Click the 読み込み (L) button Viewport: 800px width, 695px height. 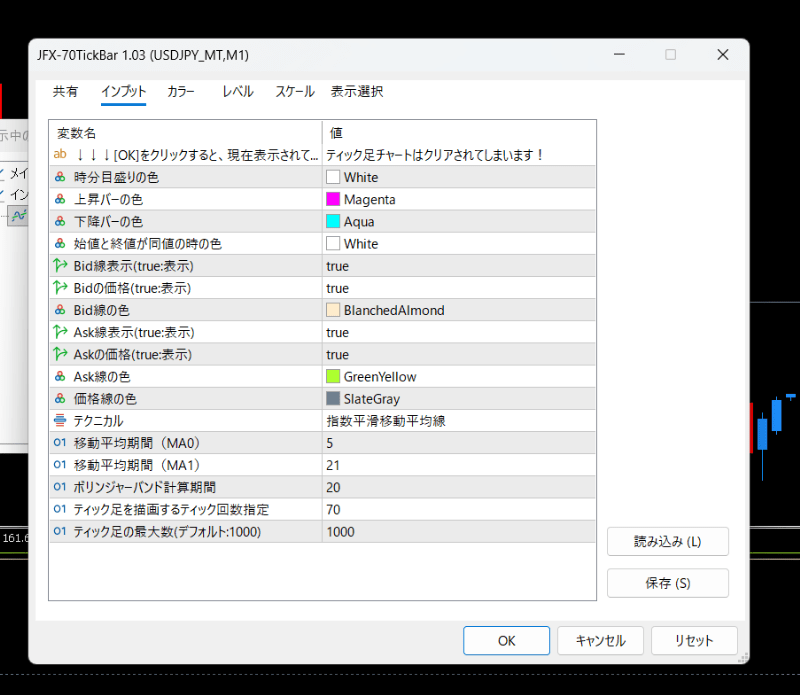coord(668,541)
